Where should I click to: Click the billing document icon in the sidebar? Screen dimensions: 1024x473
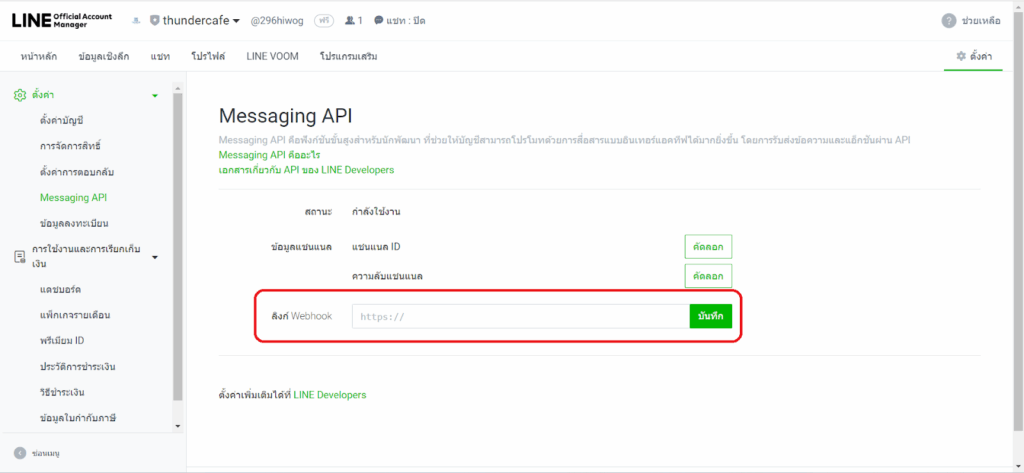coord(19,257)
